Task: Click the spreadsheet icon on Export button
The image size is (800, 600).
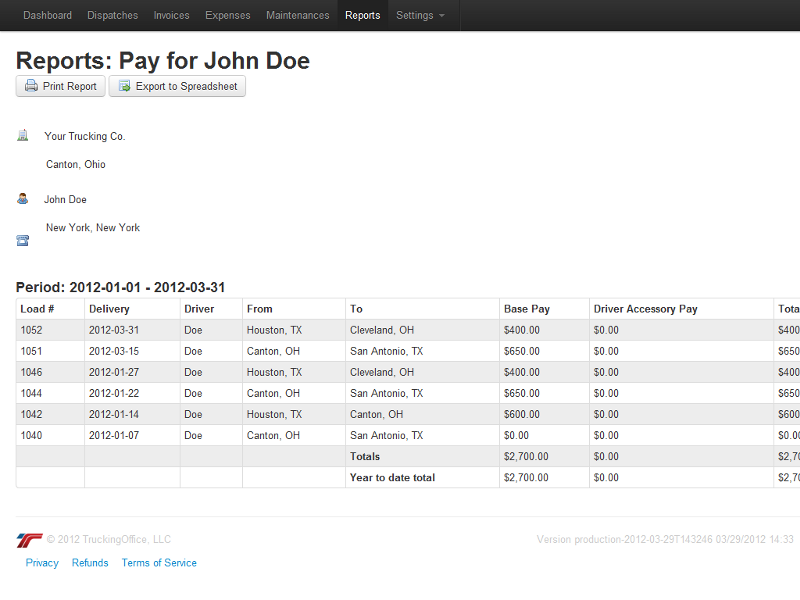Action: point(124,87)
